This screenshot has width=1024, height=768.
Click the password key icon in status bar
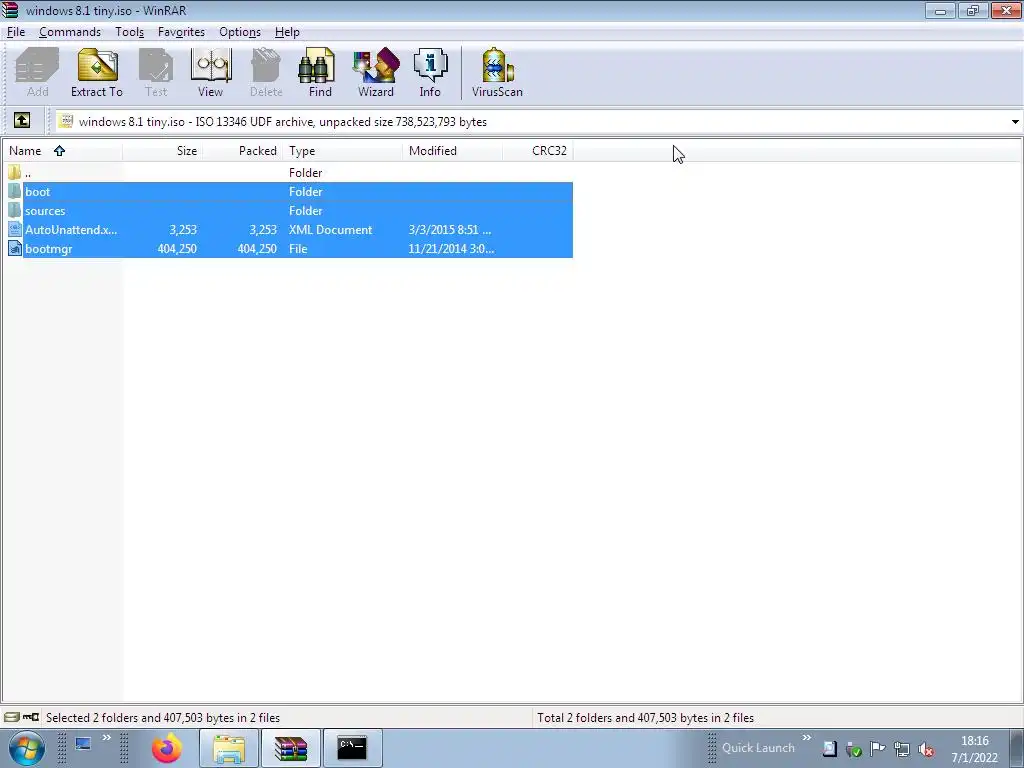(31, 717)
